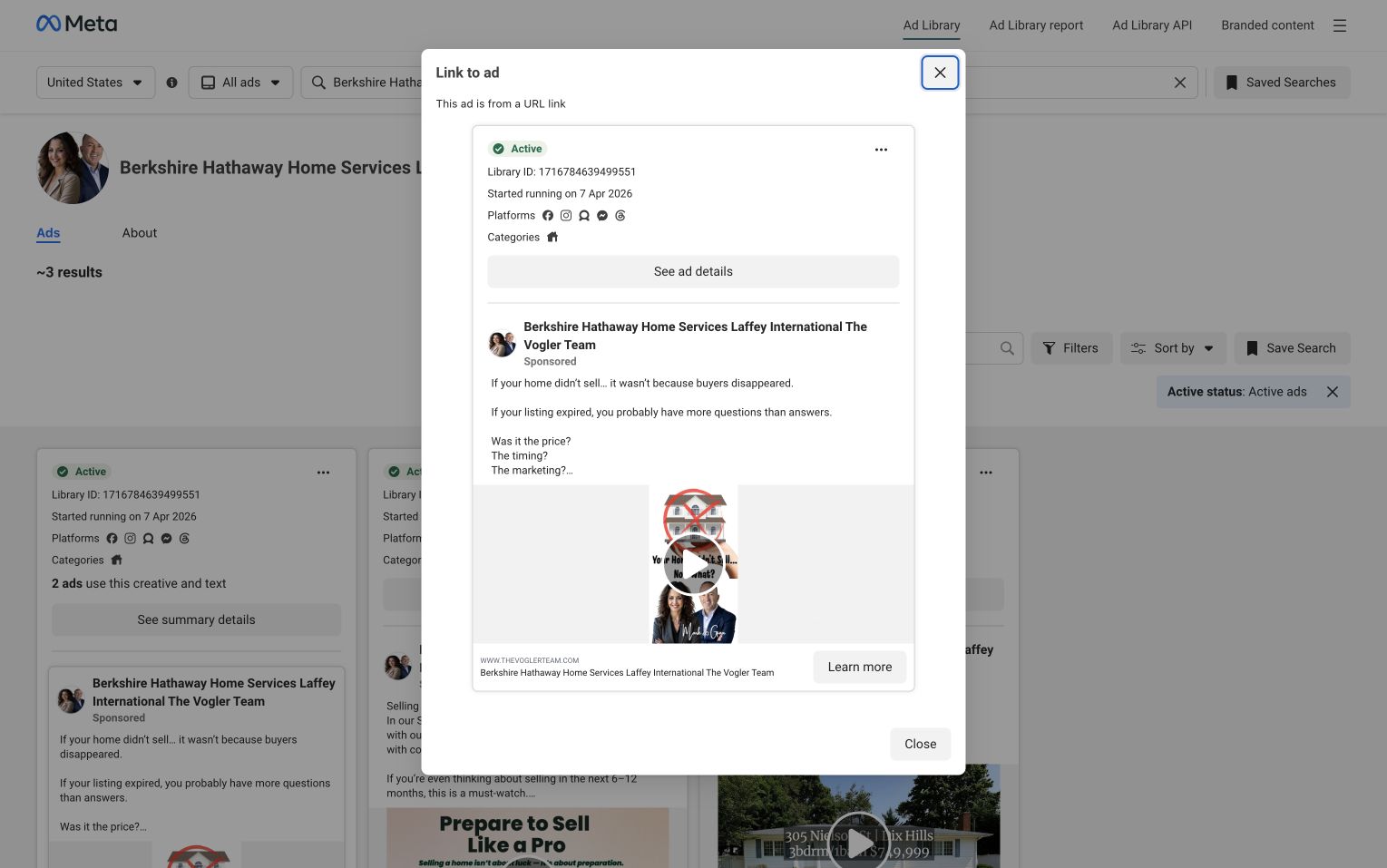Select the About tab
Viewport: 1387px width, 868px height.
(x=140, y=233)
